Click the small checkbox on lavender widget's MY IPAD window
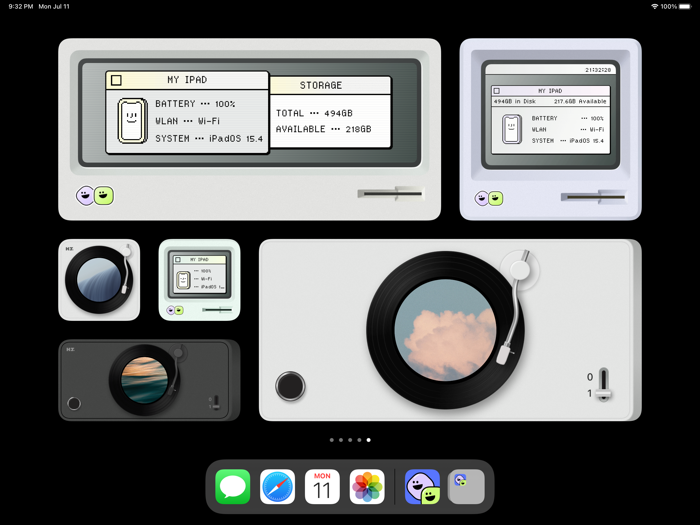Screen dimensions: 700x525 [x=496, y=91]
